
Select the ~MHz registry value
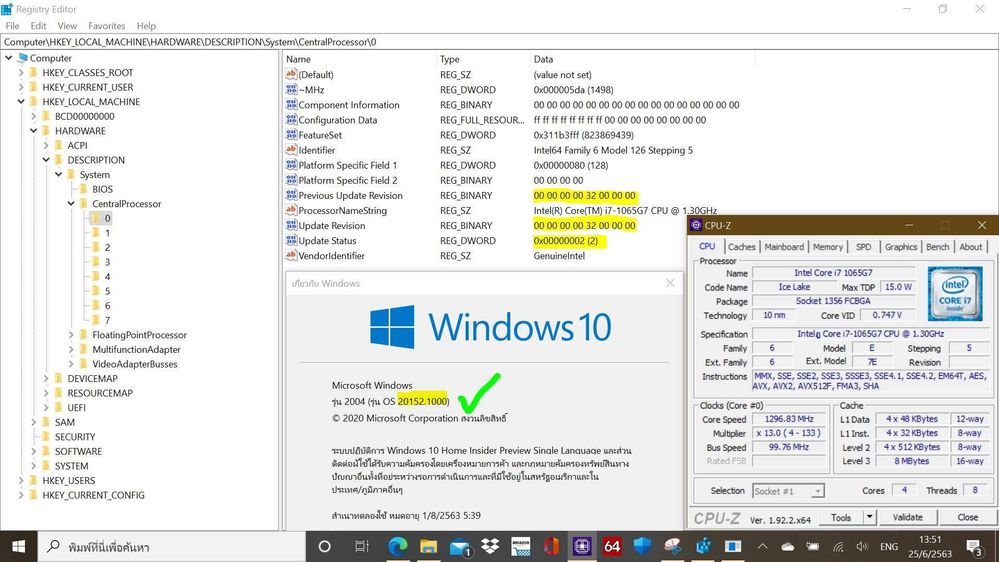(311, 90)
